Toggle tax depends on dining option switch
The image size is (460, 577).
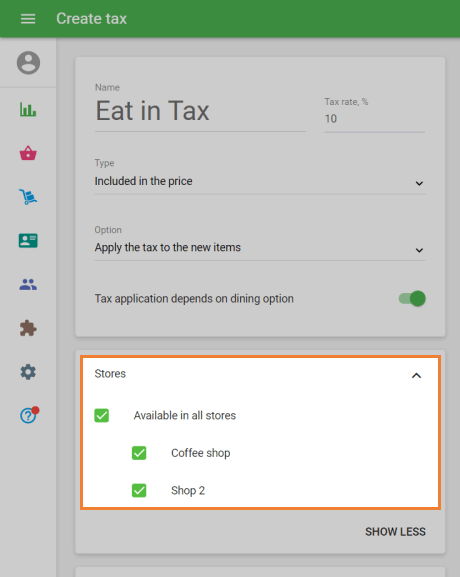[412, 298]
